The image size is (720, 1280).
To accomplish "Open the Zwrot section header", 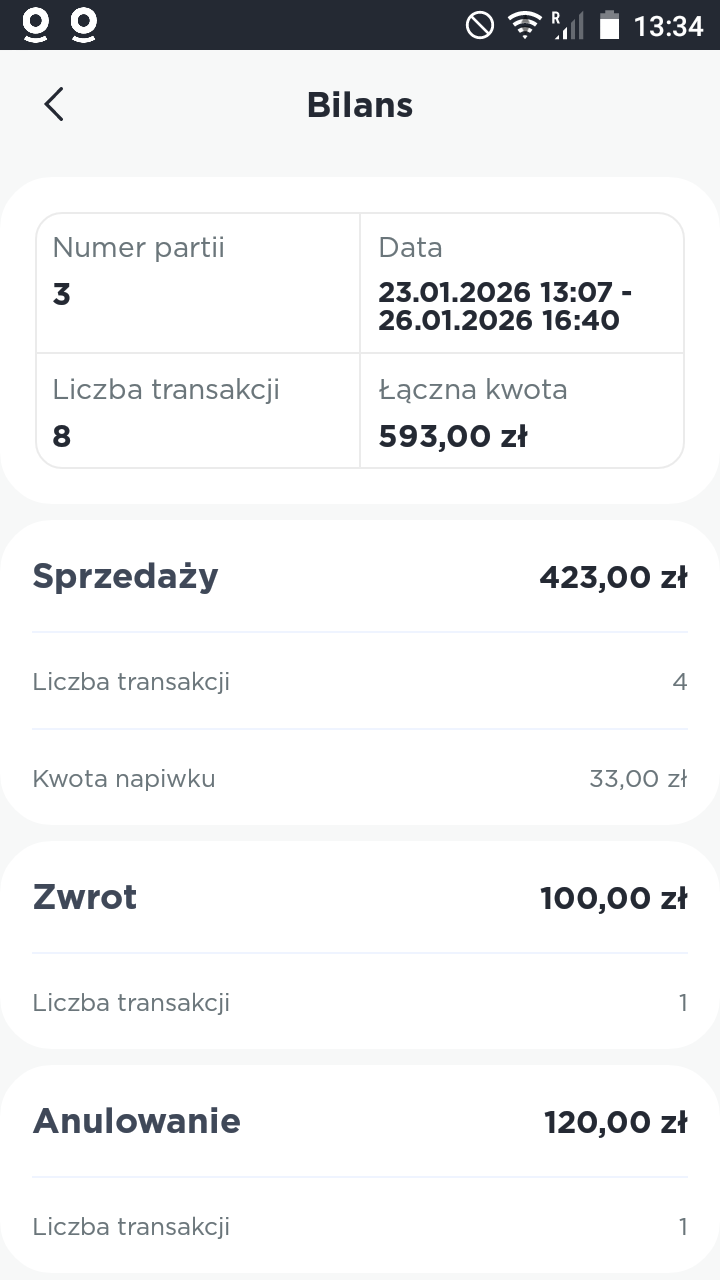I will 85,897.
